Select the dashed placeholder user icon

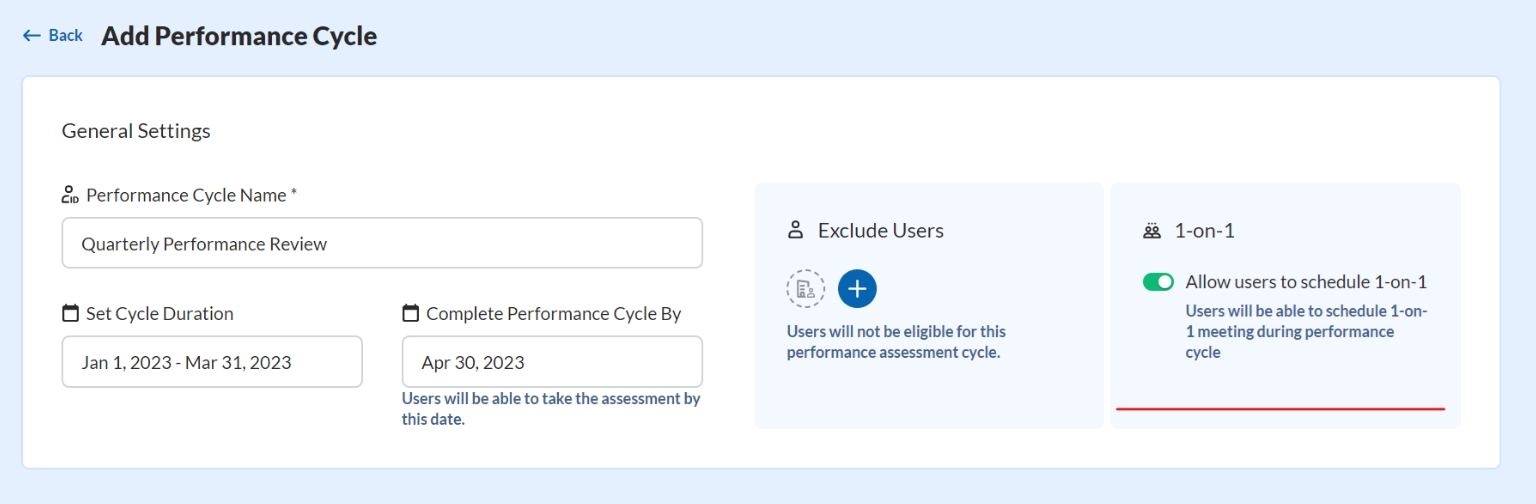tap(805, 289)
